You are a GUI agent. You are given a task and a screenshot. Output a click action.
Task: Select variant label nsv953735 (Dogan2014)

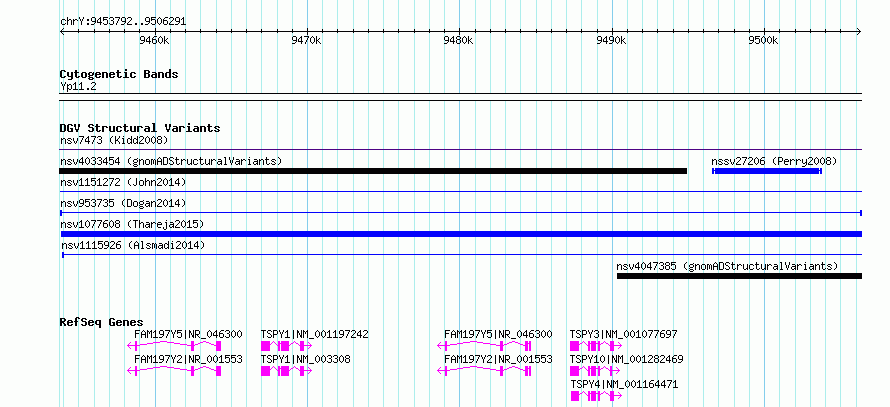[x=123, y=203]
